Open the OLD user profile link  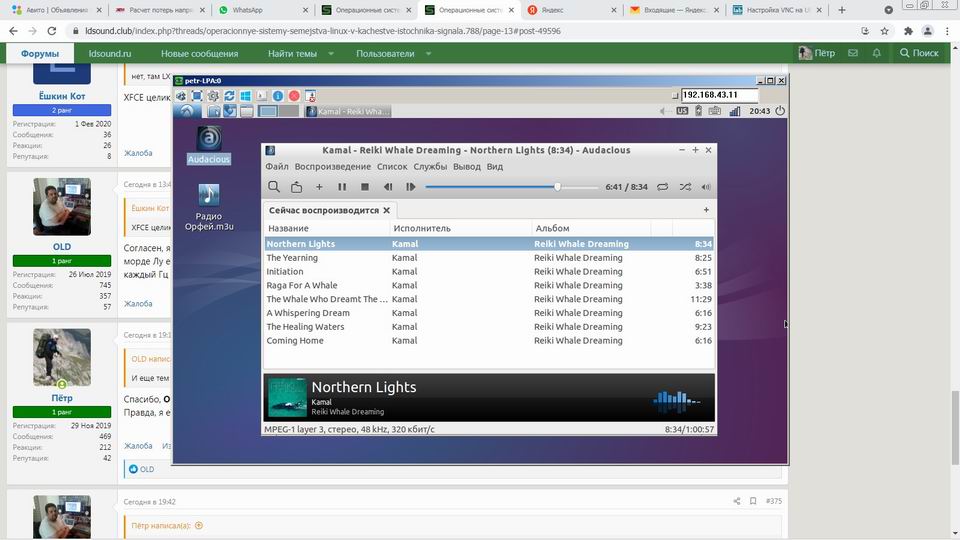62,247
